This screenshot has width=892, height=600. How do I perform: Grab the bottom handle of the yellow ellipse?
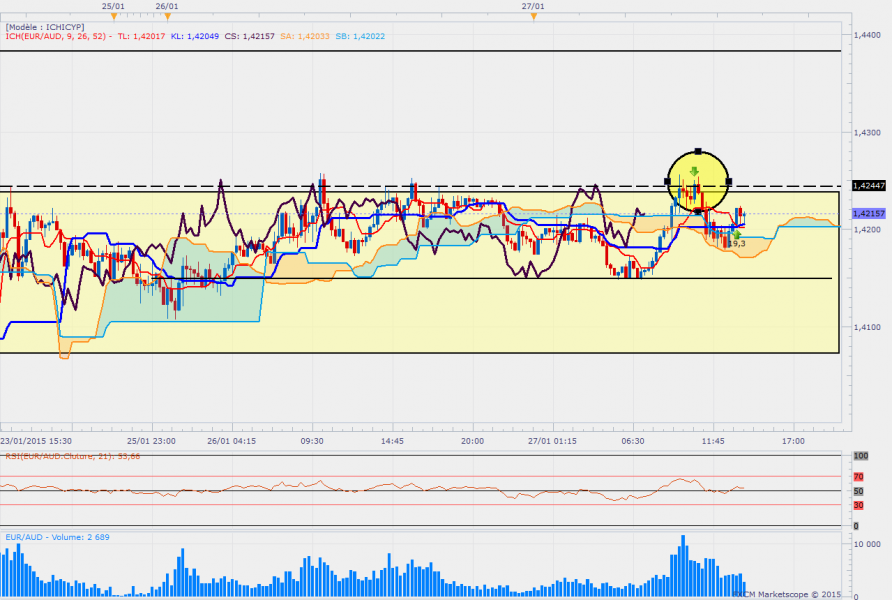pos(698,211)
